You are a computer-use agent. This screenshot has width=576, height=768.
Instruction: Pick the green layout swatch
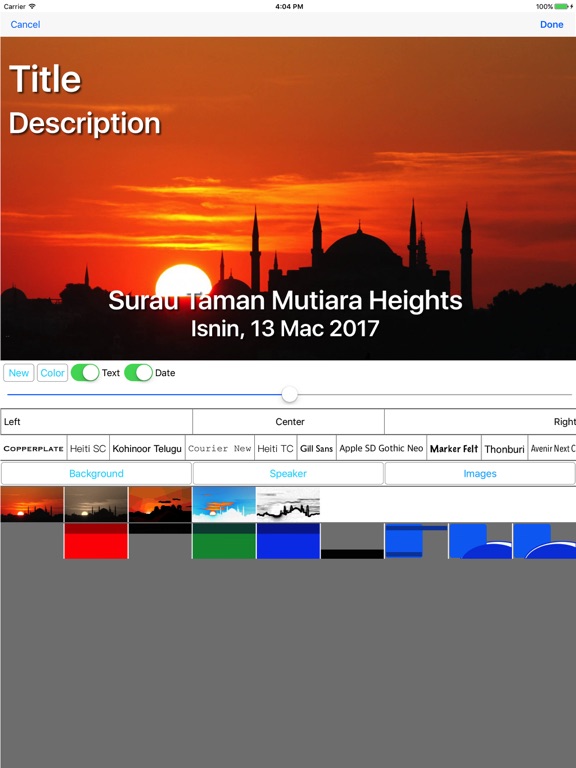point(224,541)
